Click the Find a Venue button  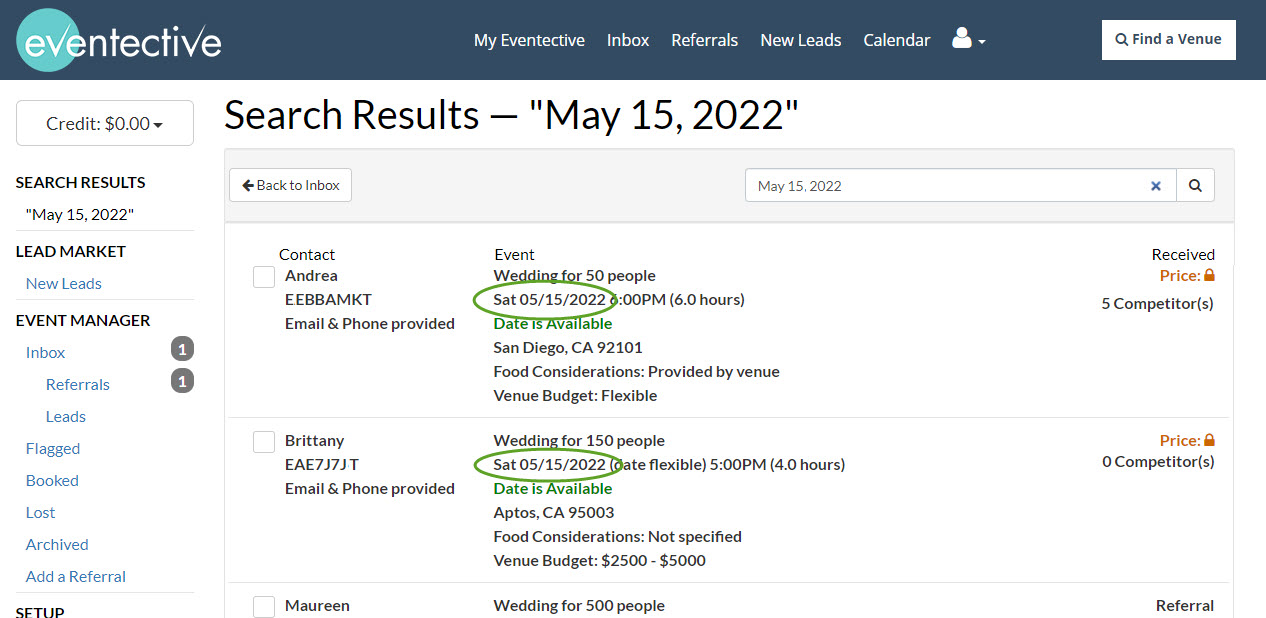pyautogui.click(x=1169, y=40)
